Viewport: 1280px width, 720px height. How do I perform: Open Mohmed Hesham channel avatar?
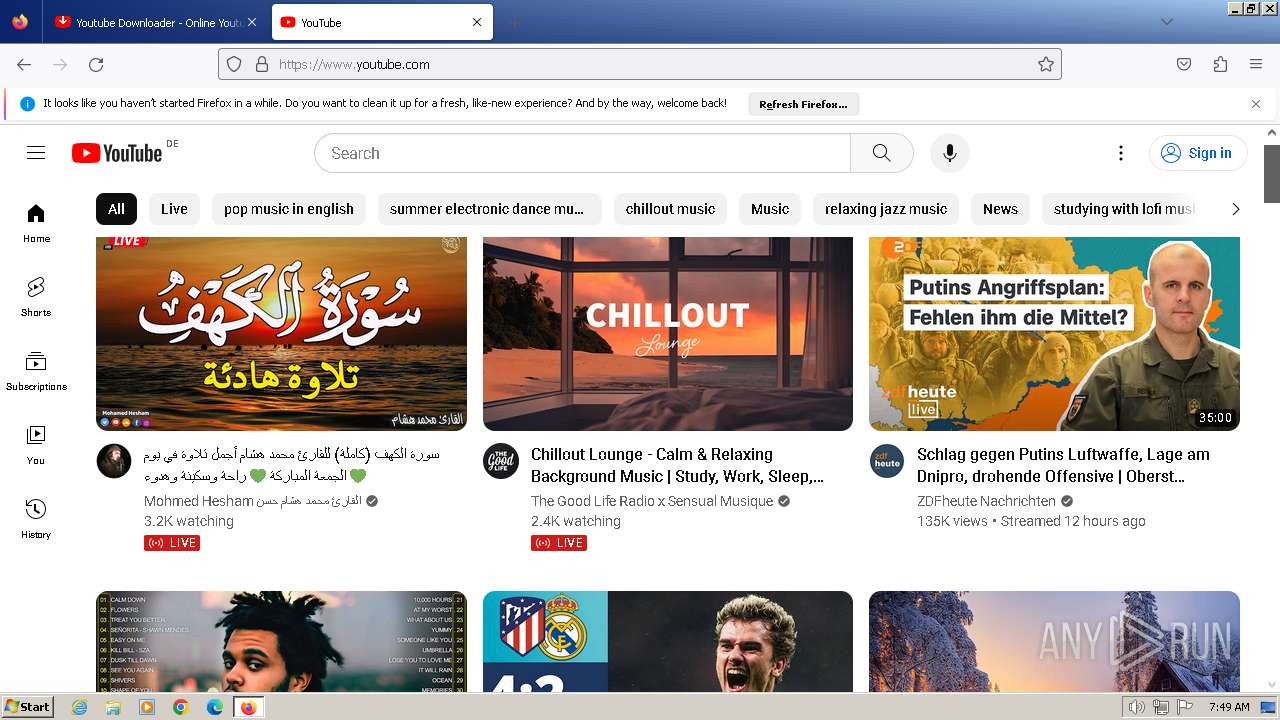tap(114, 461)
